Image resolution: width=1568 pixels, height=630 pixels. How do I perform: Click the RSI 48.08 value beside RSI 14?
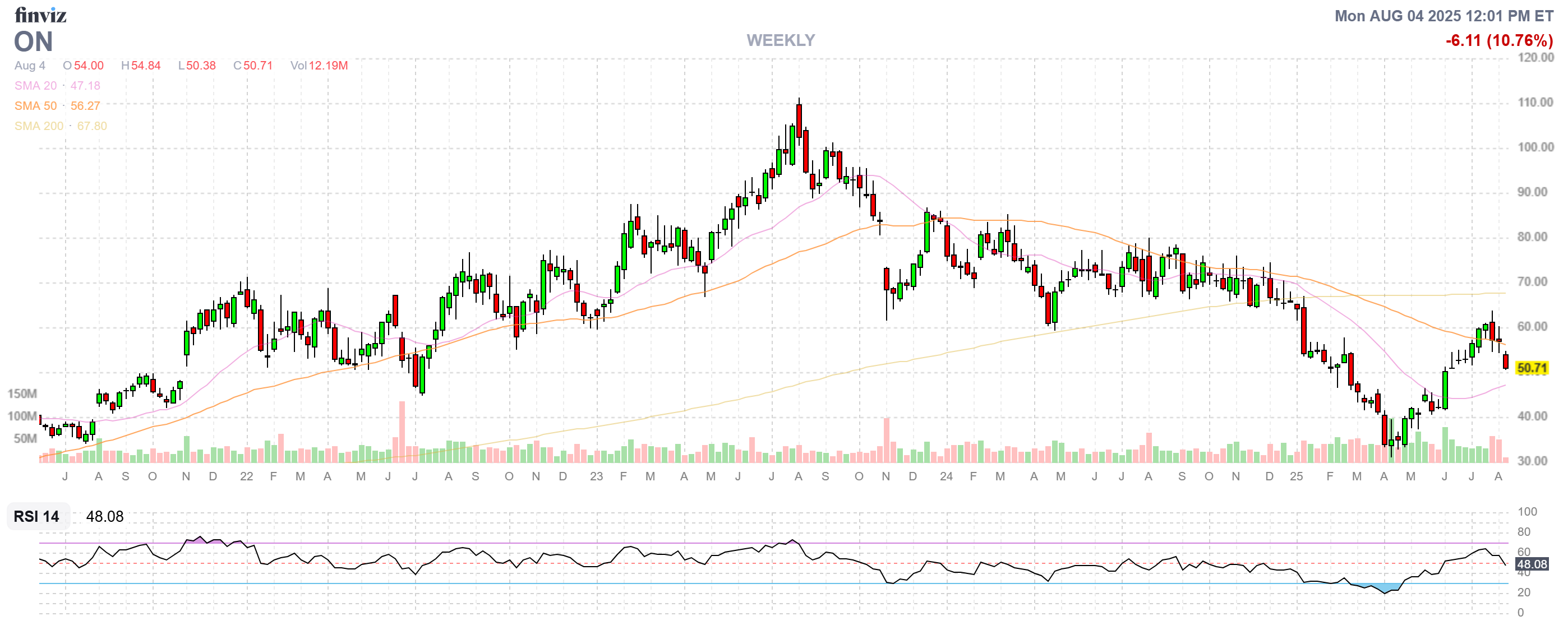(105, 516)
